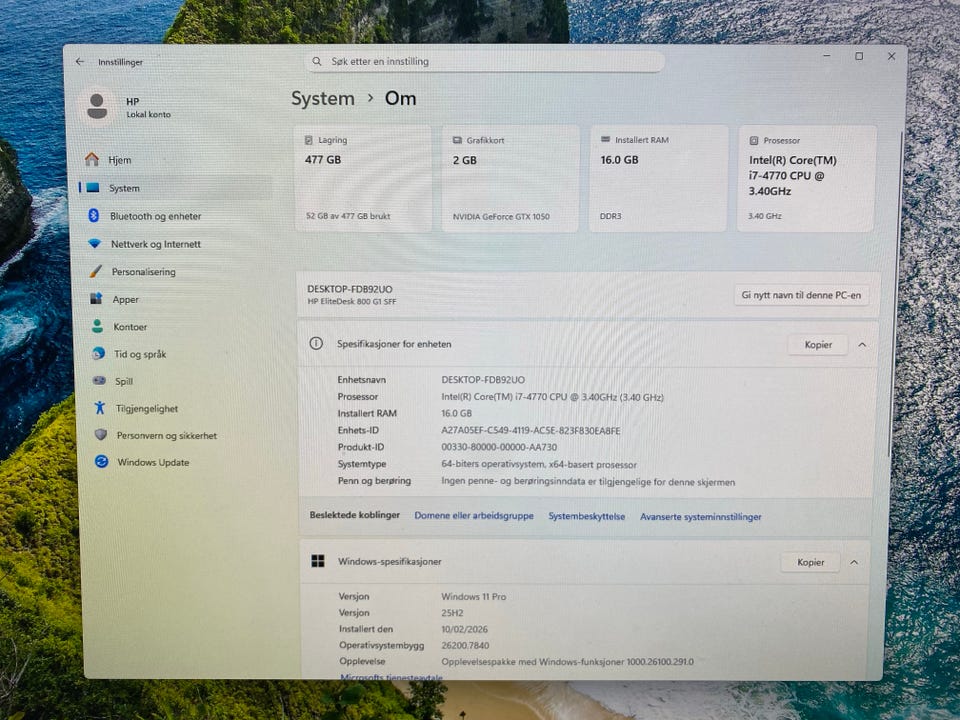Click Produkt-ID value 00330-80000-00000-AA730
960x720 pixels.
coord(499,447)
